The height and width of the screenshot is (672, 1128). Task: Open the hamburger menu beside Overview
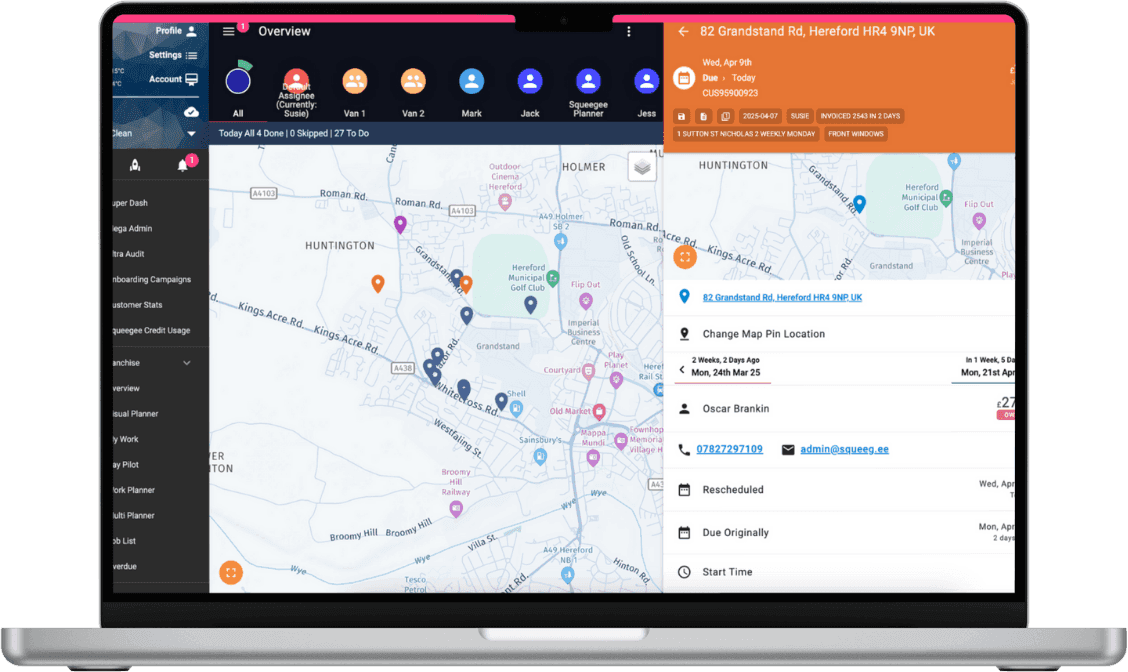pos(229,31)
